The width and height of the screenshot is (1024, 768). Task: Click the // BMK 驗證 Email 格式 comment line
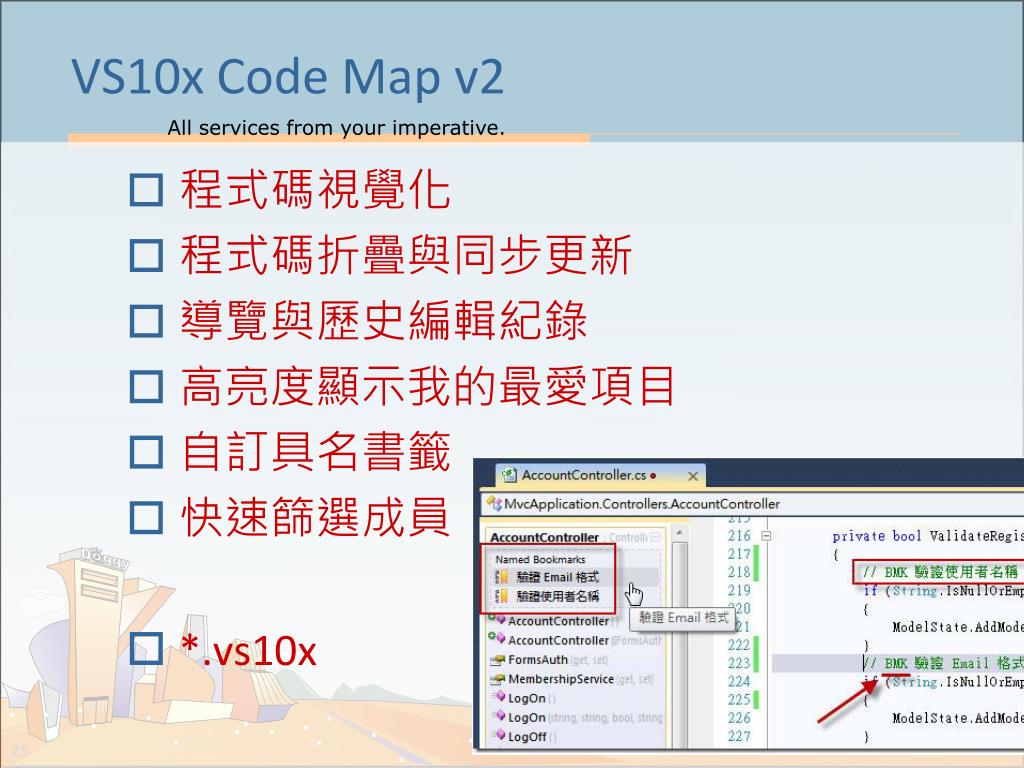tap(944, 664)
